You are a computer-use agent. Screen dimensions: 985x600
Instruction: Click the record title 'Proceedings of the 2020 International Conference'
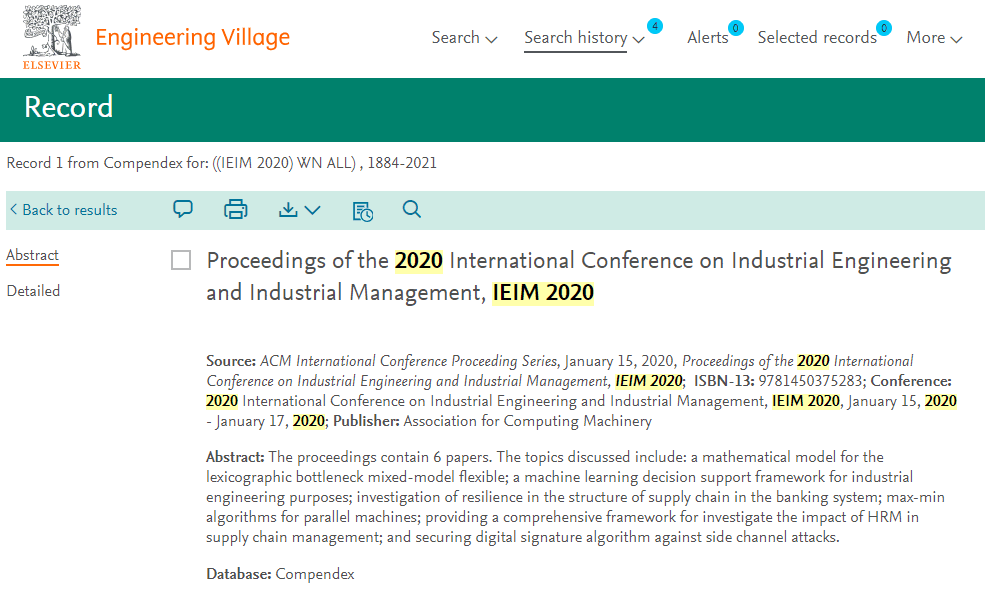(x=579, y=276)
